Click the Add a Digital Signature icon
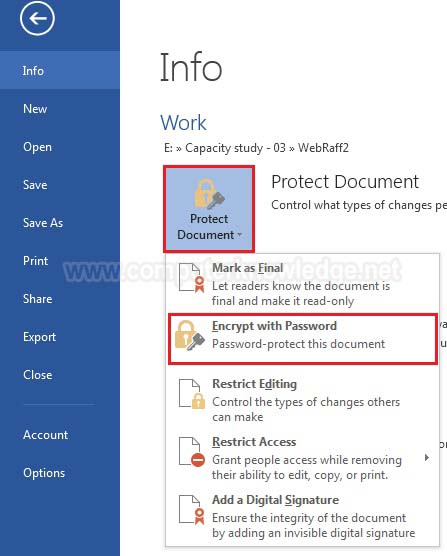The image size is (447, 556). (192, 510)
